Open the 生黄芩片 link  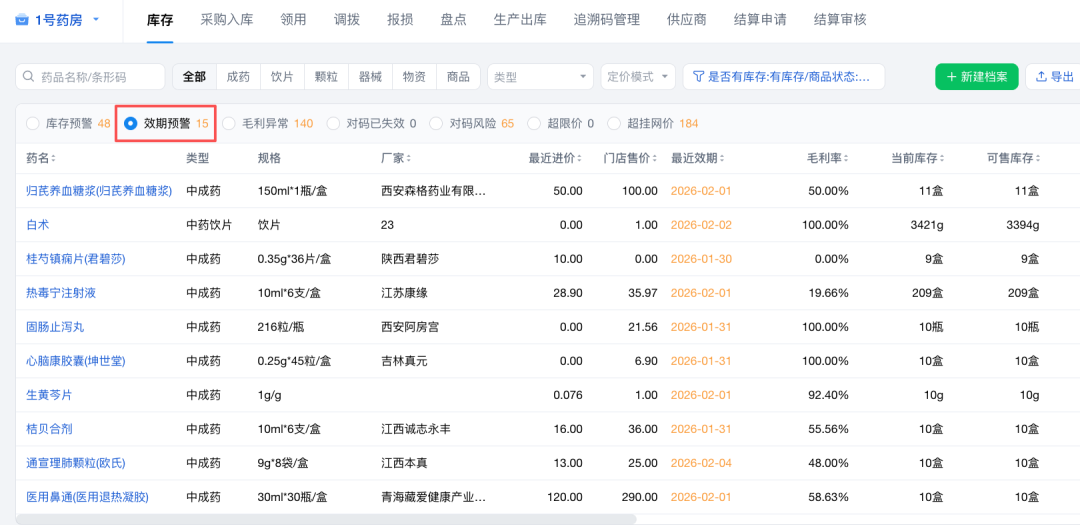click(x=49, y=395)
